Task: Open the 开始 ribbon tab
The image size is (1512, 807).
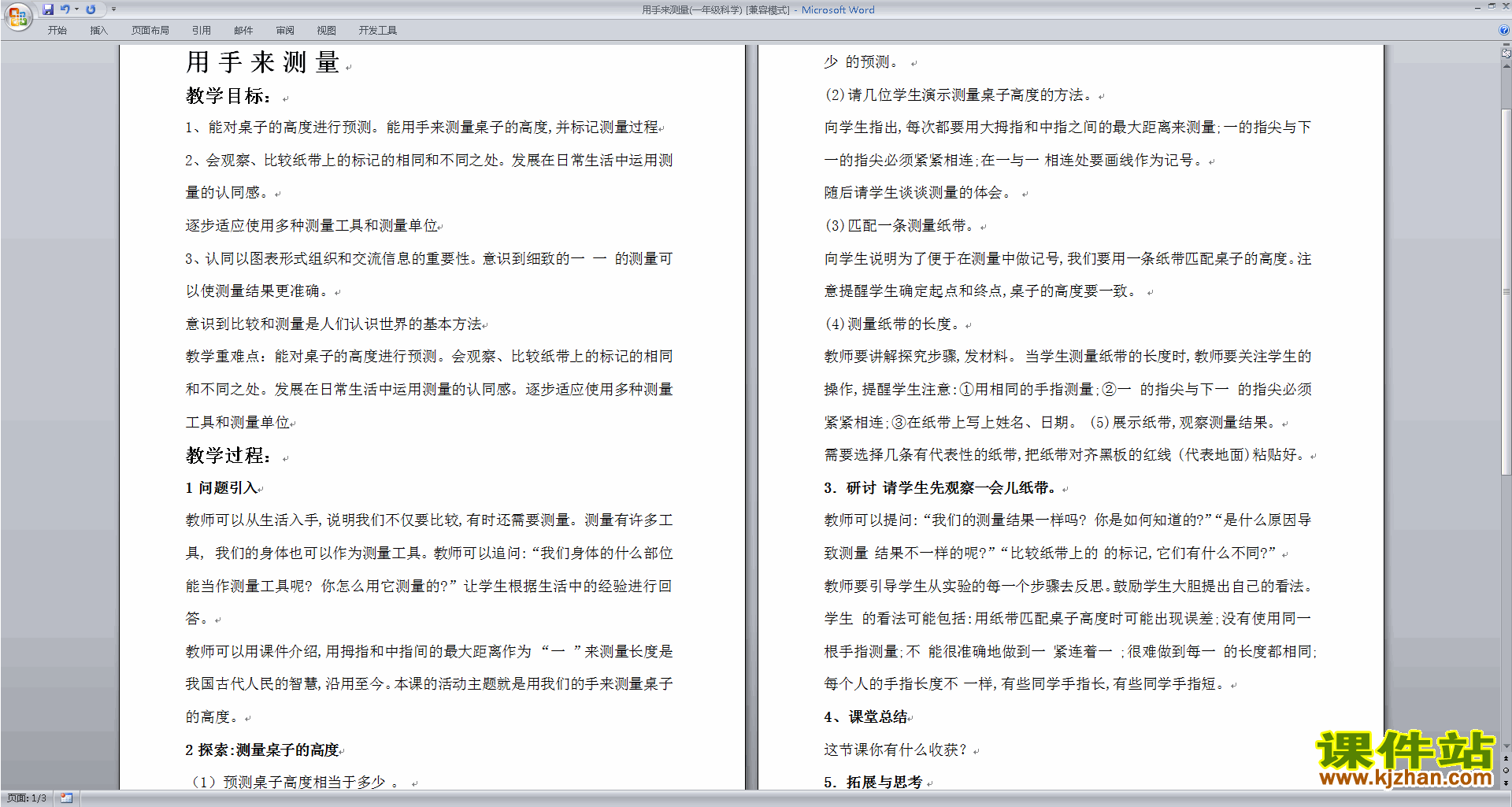Action: [57, 31]
